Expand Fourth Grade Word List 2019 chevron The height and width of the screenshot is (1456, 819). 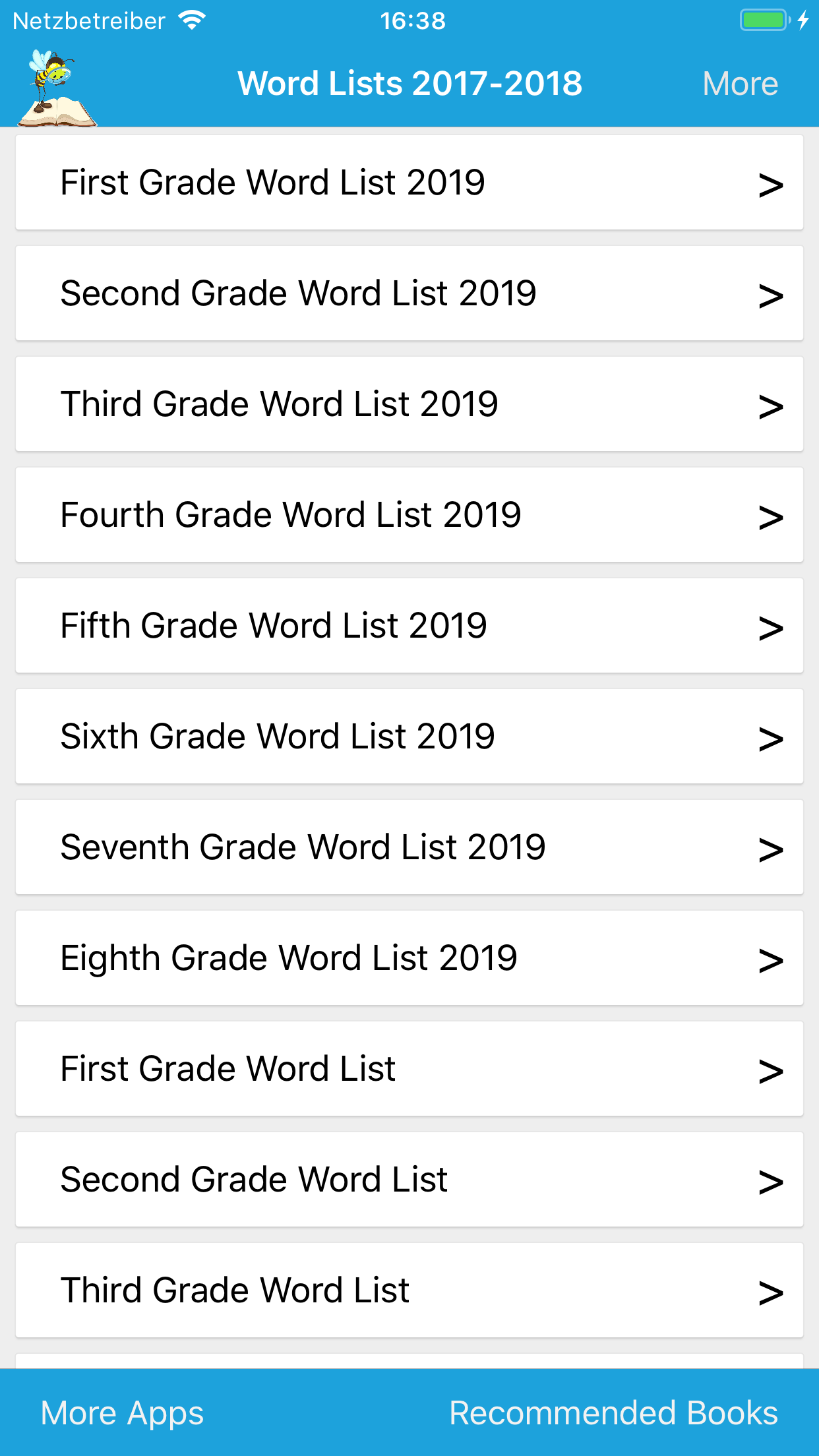tap(770, 516)
